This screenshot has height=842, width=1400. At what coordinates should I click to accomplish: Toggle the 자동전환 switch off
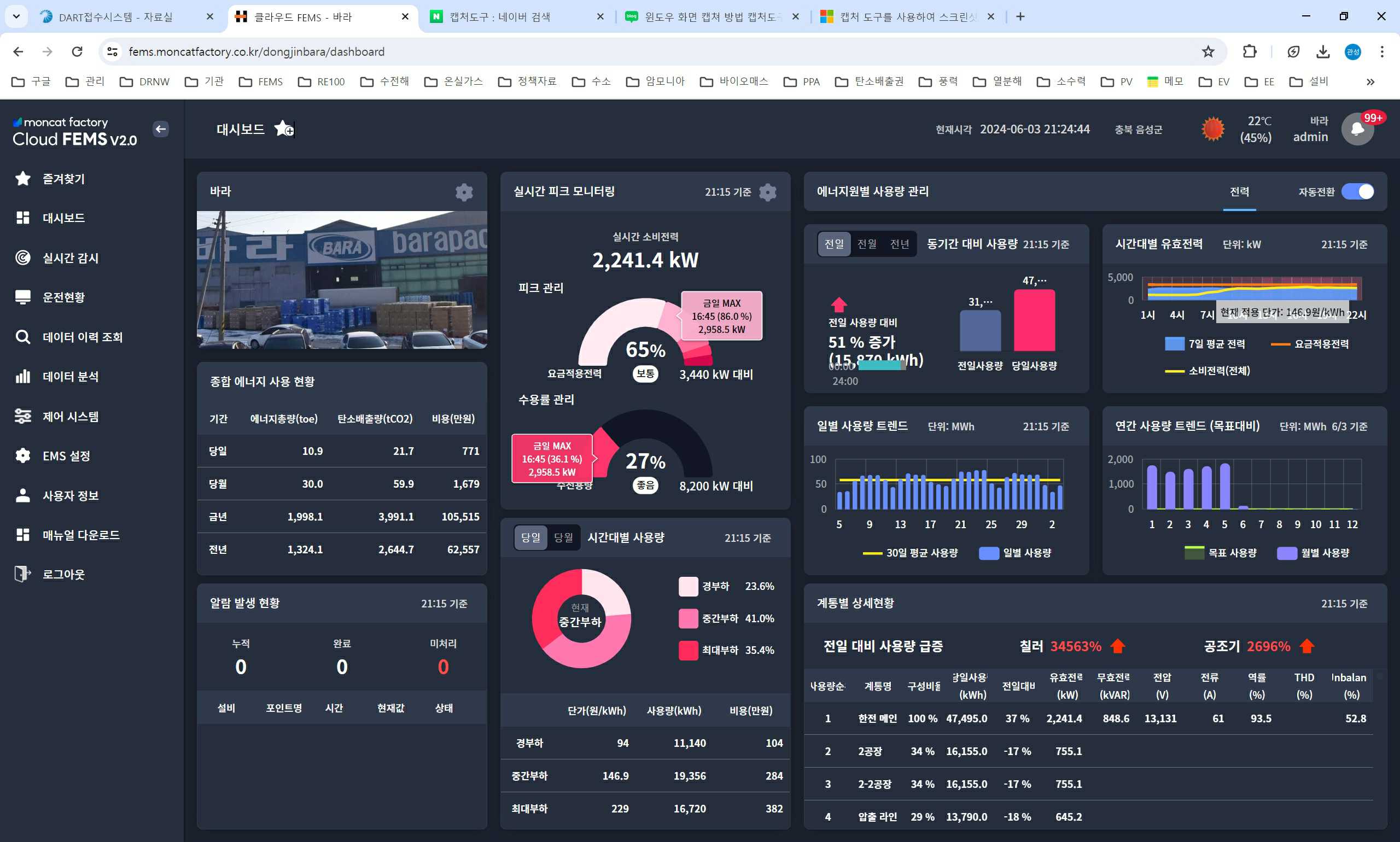1357,192
